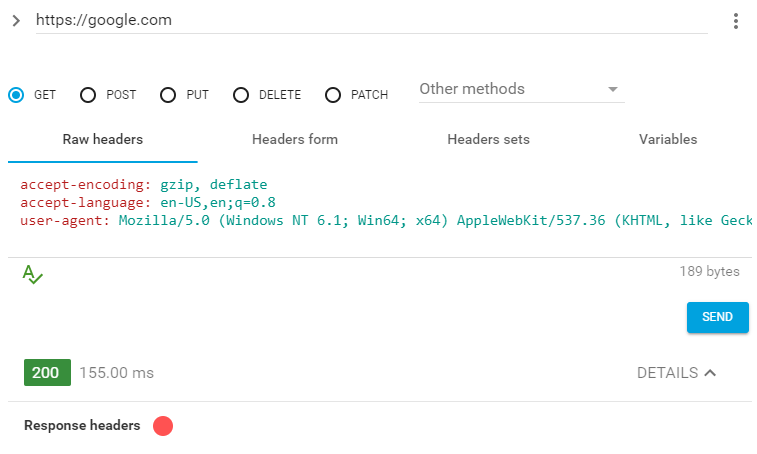
Task: Click the Response headers label
Action: click(82, 426)
